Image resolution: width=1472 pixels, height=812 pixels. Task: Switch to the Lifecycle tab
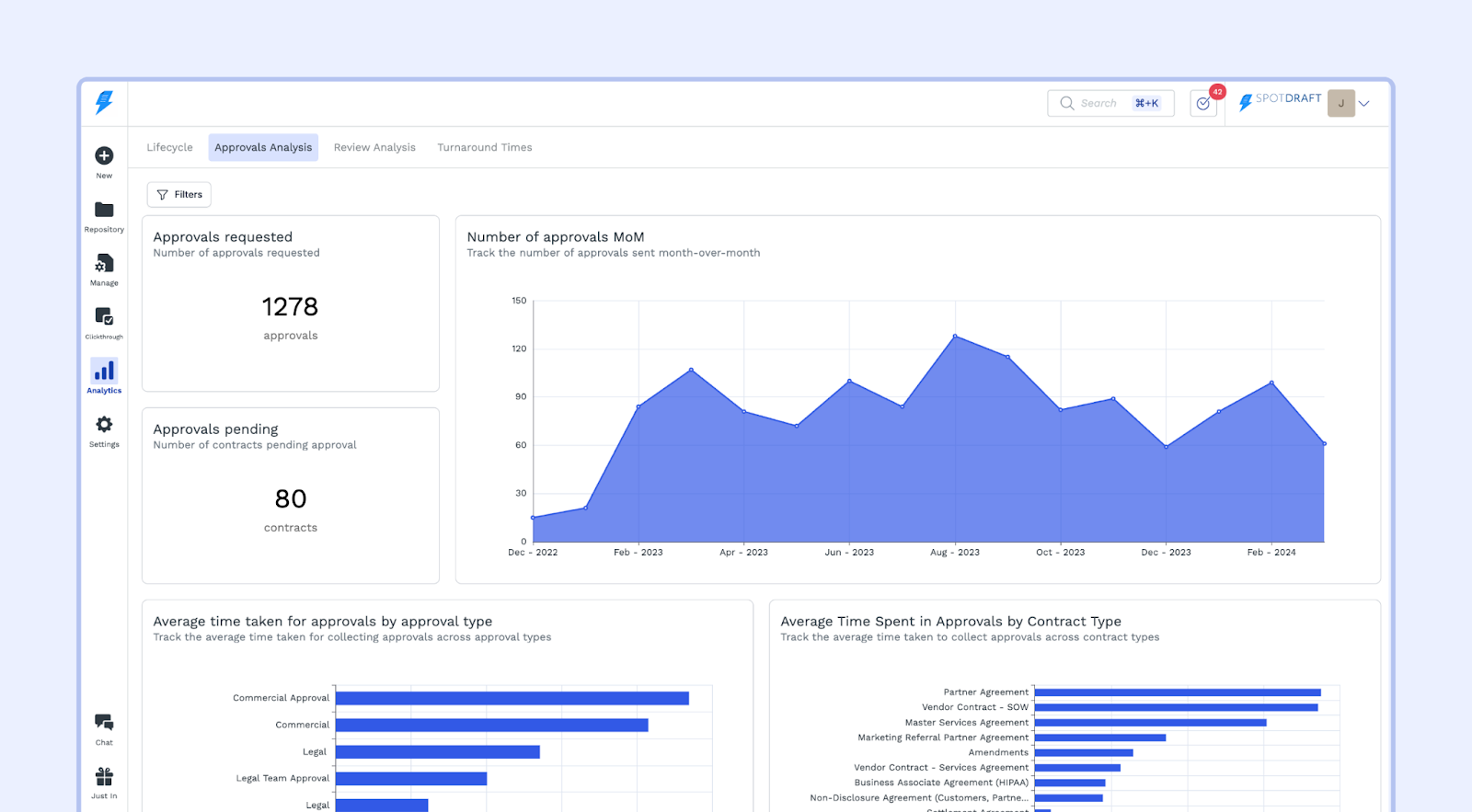click(x=170, y=147)
